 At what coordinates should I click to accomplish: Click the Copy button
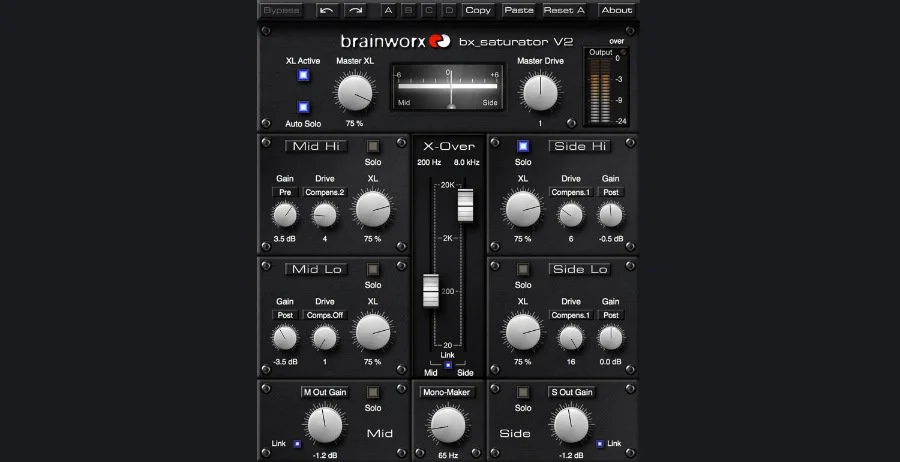[478, 10]
